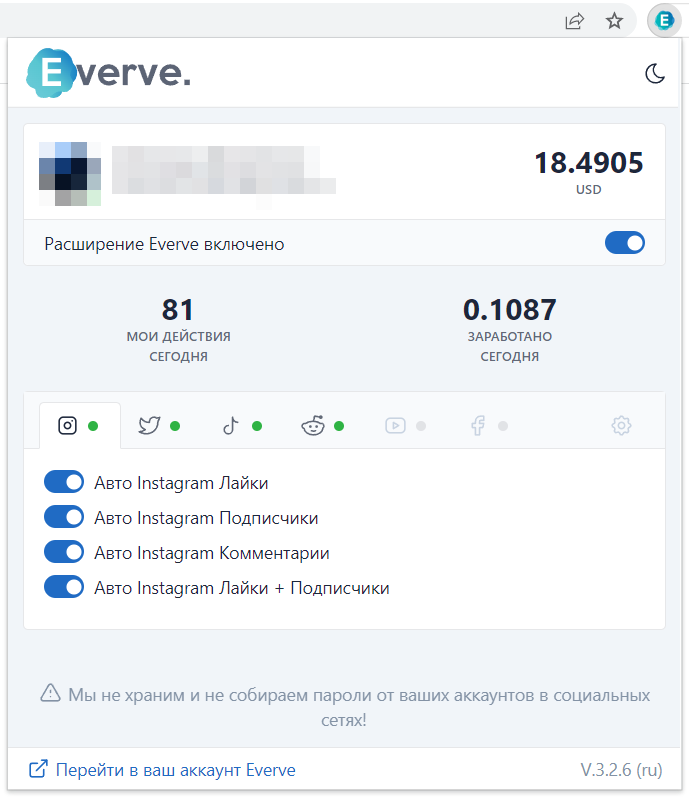Screen dimensions: 689x799
Task: Toggle Авто Instagram Лайки switch
Action: click(x=64, y=482)
